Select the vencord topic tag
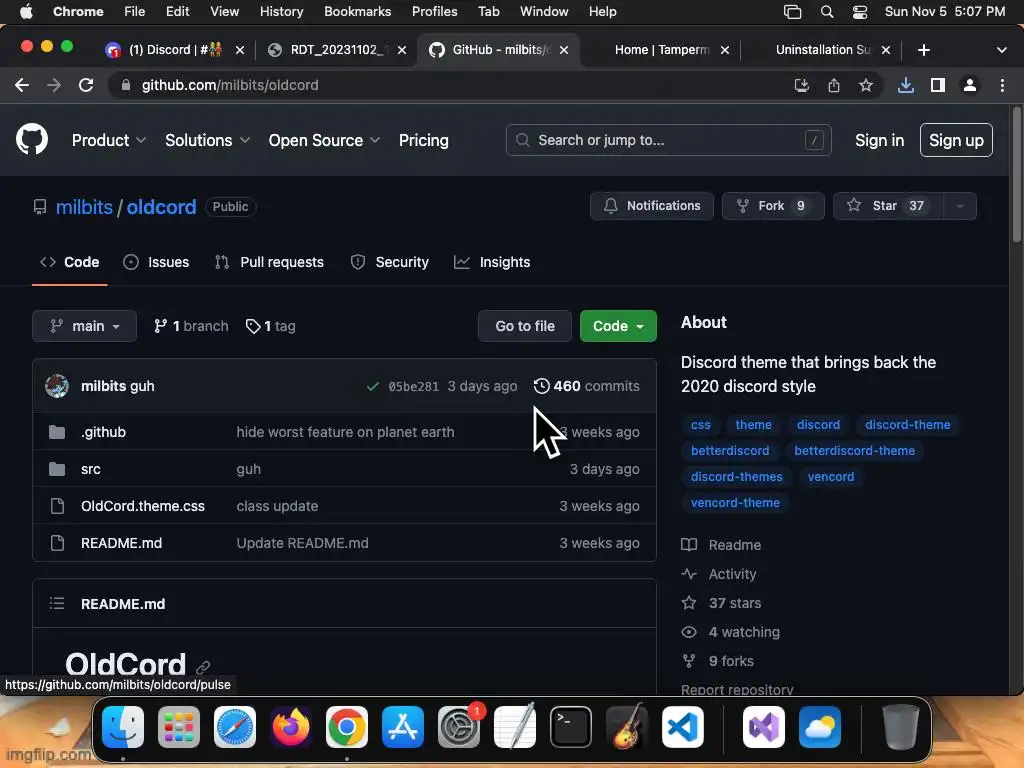 pyautogui.click(x=831, y=477)
